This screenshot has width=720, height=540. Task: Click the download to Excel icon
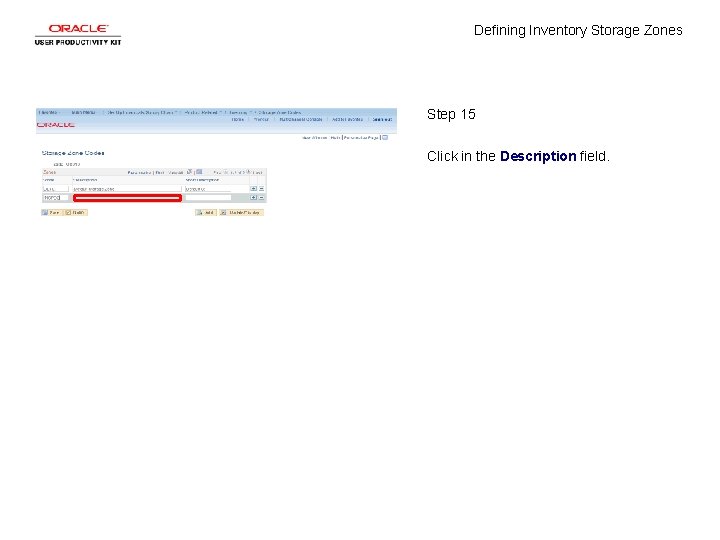(x=189, y=172)
